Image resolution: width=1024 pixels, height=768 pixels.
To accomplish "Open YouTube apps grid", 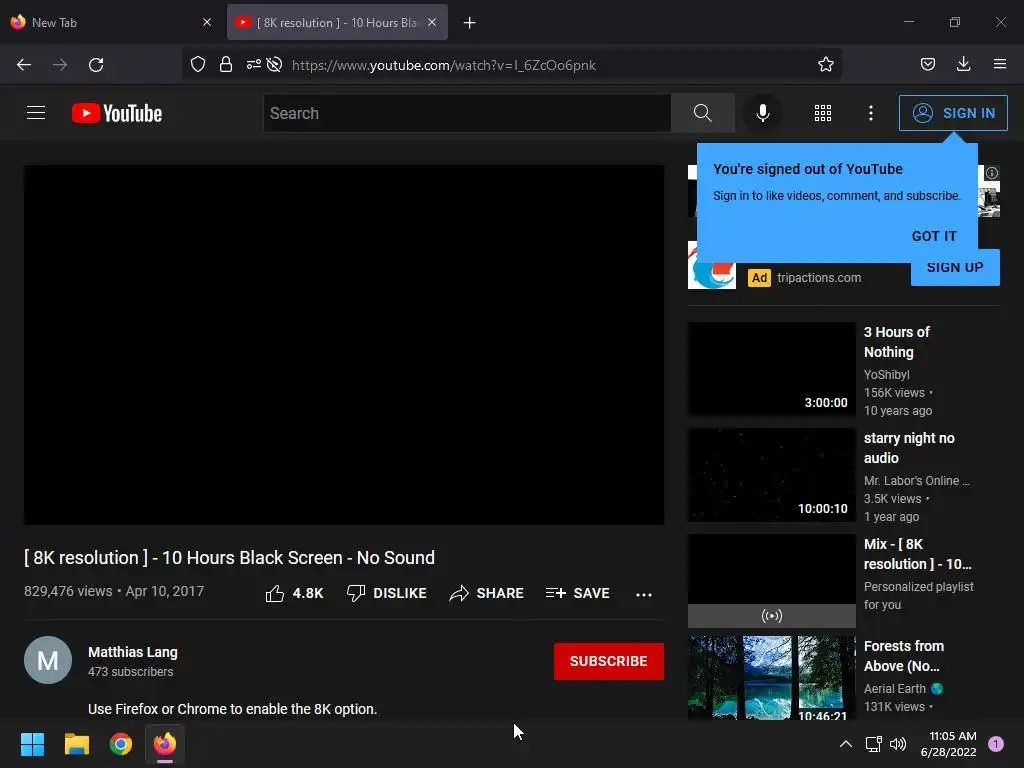I will click(x=823, y=113).
